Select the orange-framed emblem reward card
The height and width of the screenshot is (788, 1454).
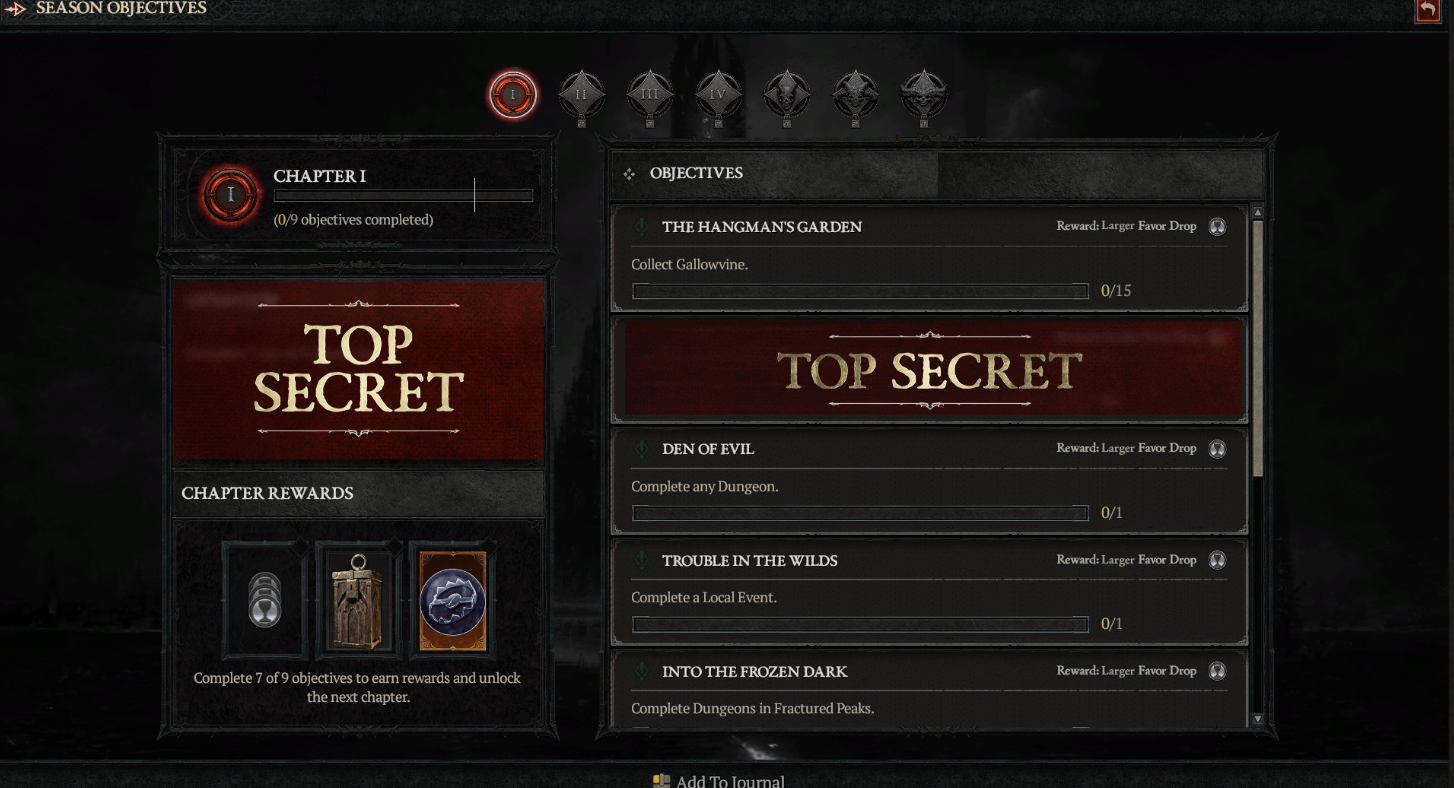point(452,601)
